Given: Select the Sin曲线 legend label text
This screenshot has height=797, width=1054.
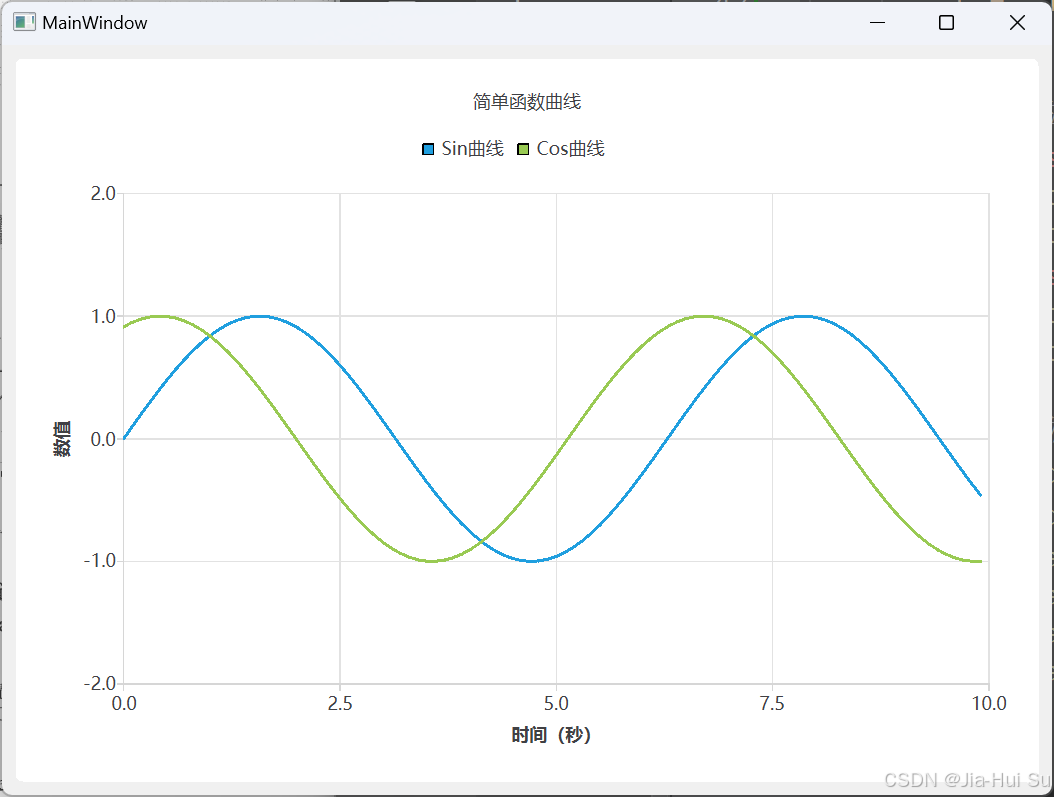Looking at the screenshot, I should coord(470,148).
